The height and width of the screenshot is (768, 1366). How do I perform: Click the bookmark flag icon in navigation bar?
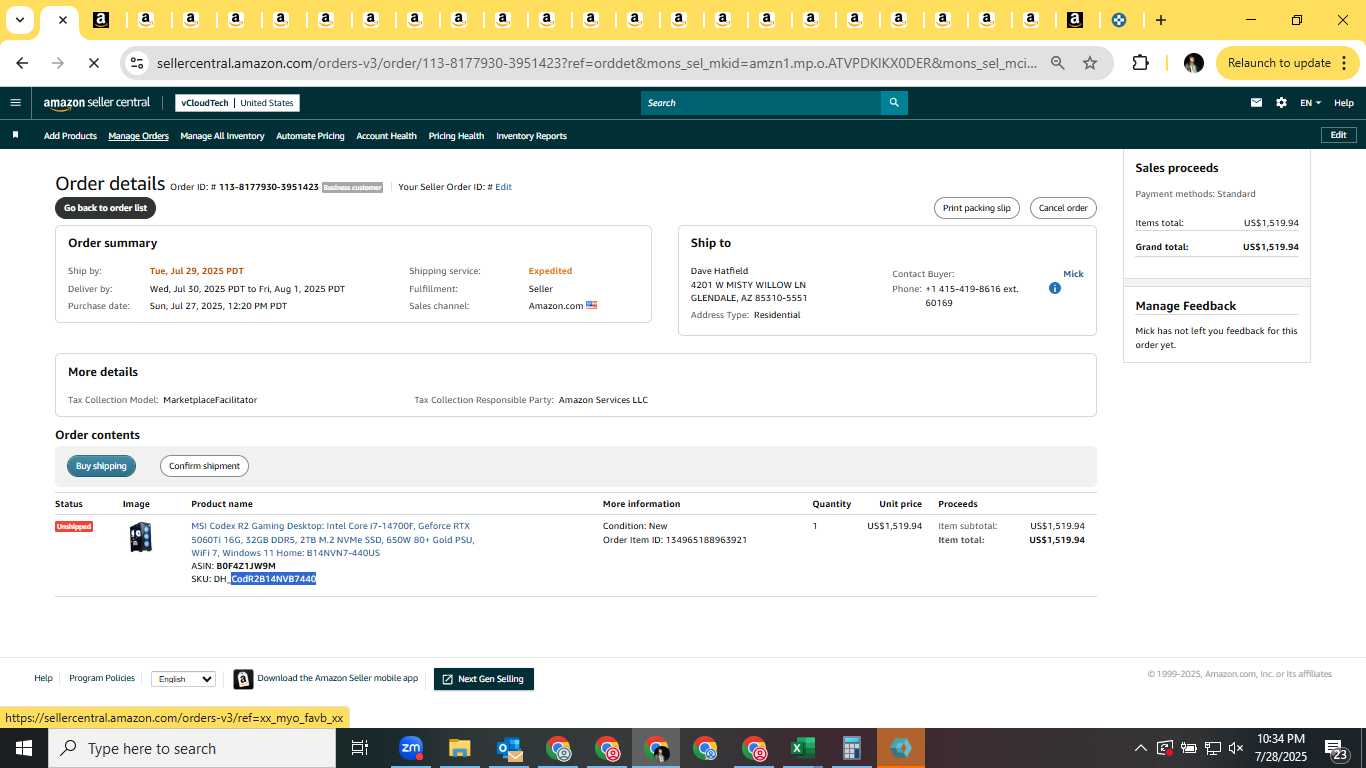(x=15, y=135)
